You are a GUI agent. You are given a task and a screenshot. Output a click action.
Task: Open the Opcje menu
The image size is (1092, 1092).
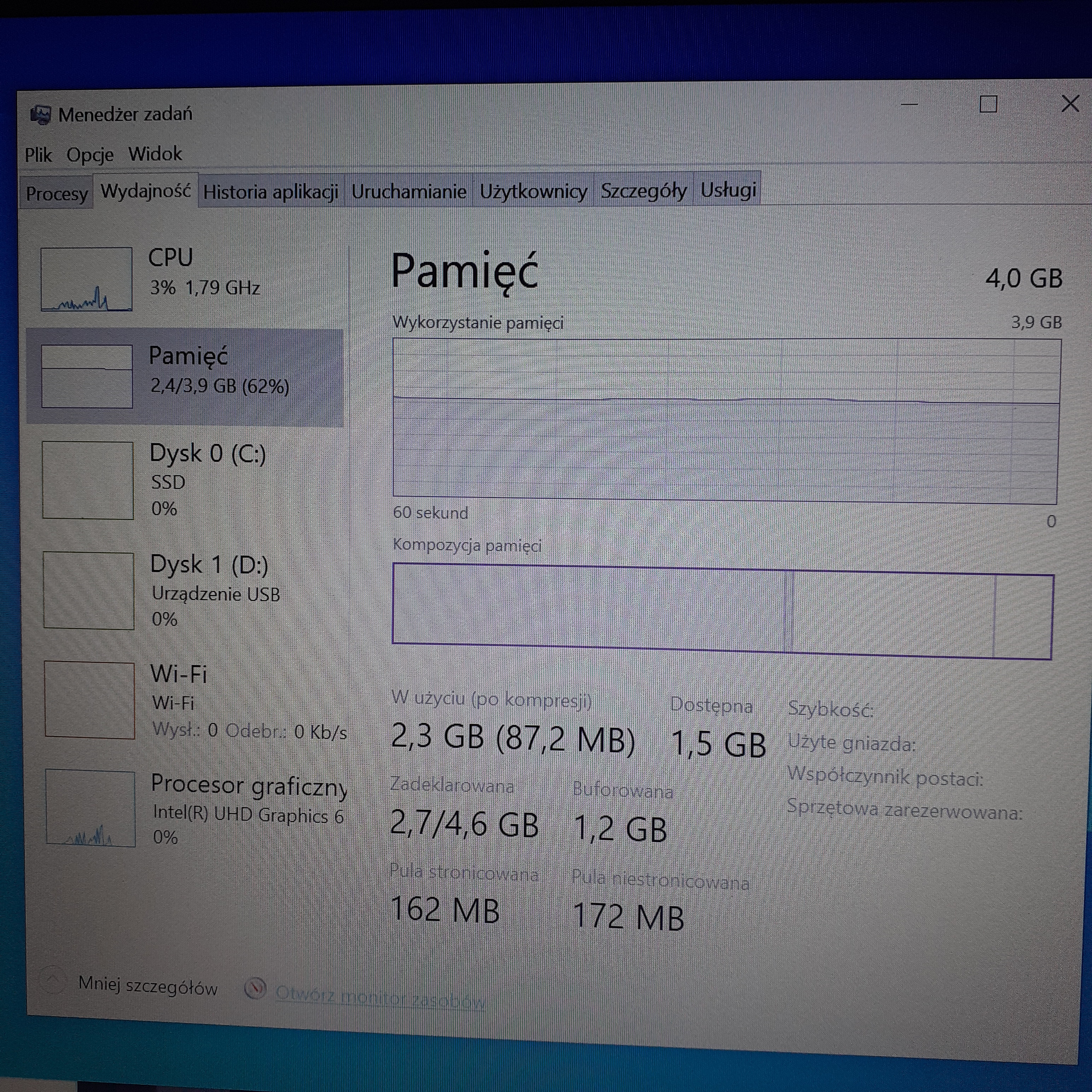[x=90, y=155]
